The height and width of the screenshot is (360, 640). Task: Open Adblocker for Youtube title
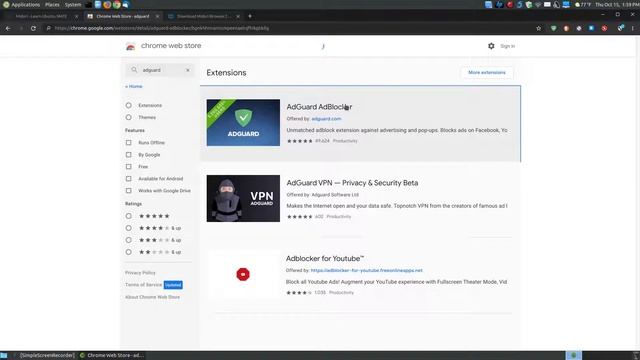click(x=325, y=258)
